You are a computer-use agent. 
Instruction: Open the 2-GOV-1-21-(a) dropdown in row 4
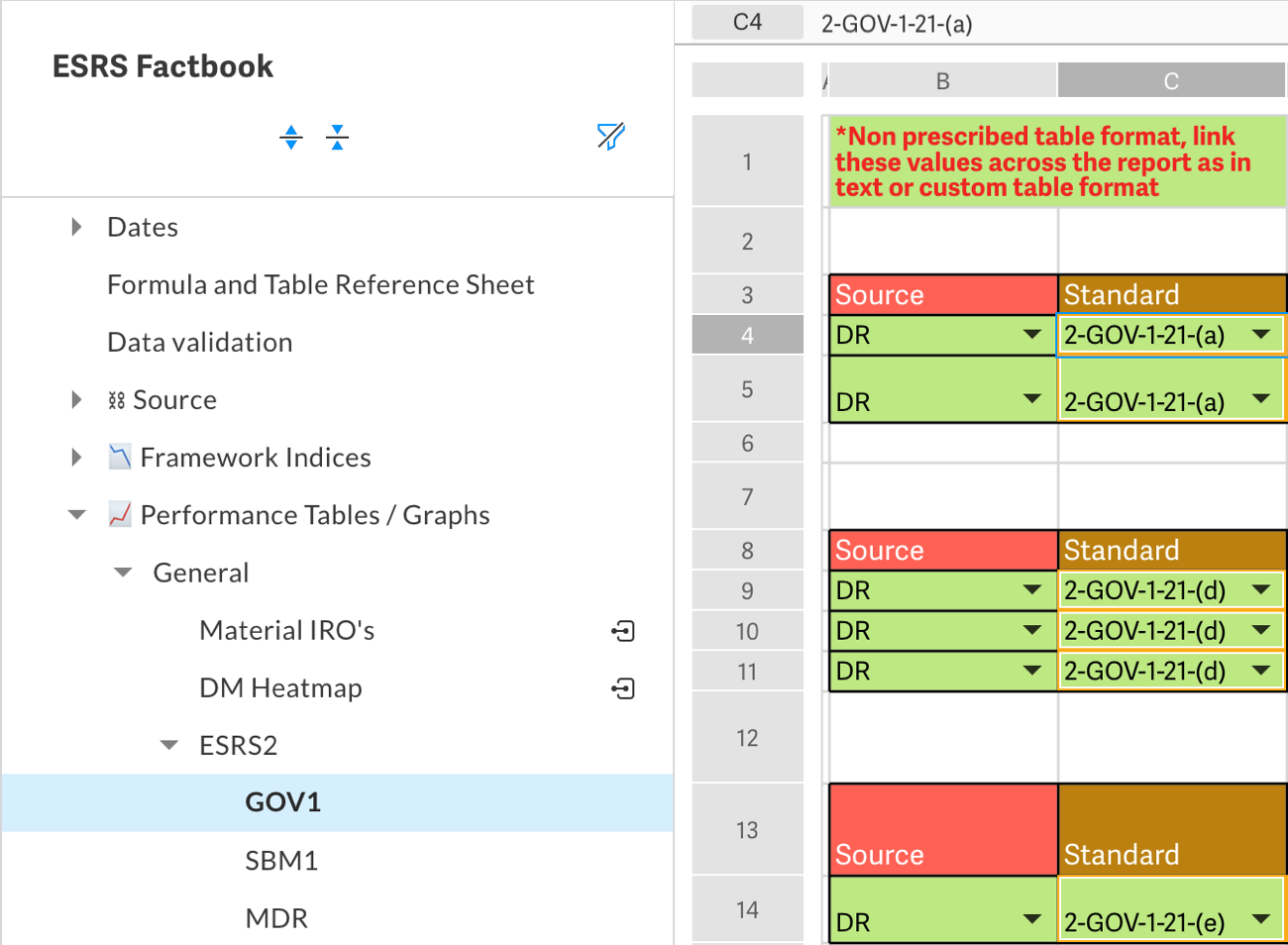point(1261,335)
